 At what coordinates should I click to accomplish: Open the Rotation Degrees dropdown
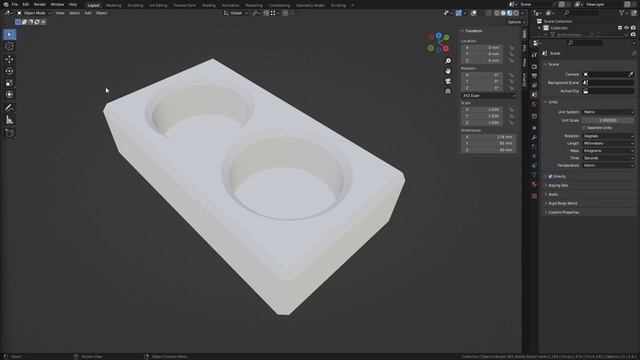tap(608, 136)
